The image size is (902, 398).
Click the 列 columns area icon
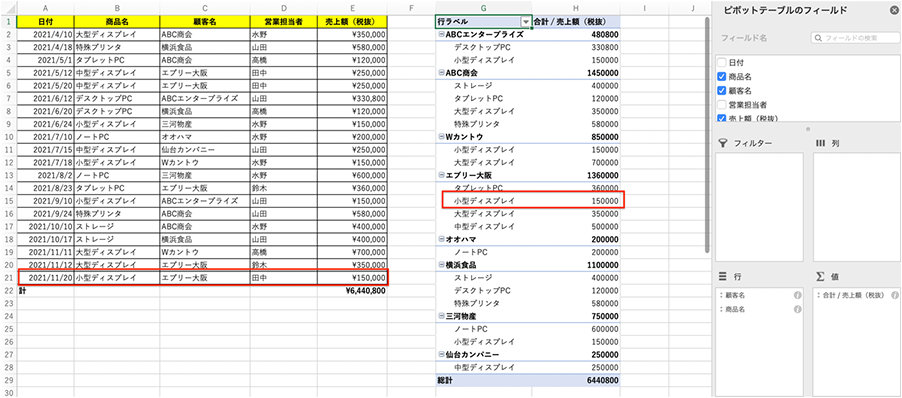click(821, 143)
